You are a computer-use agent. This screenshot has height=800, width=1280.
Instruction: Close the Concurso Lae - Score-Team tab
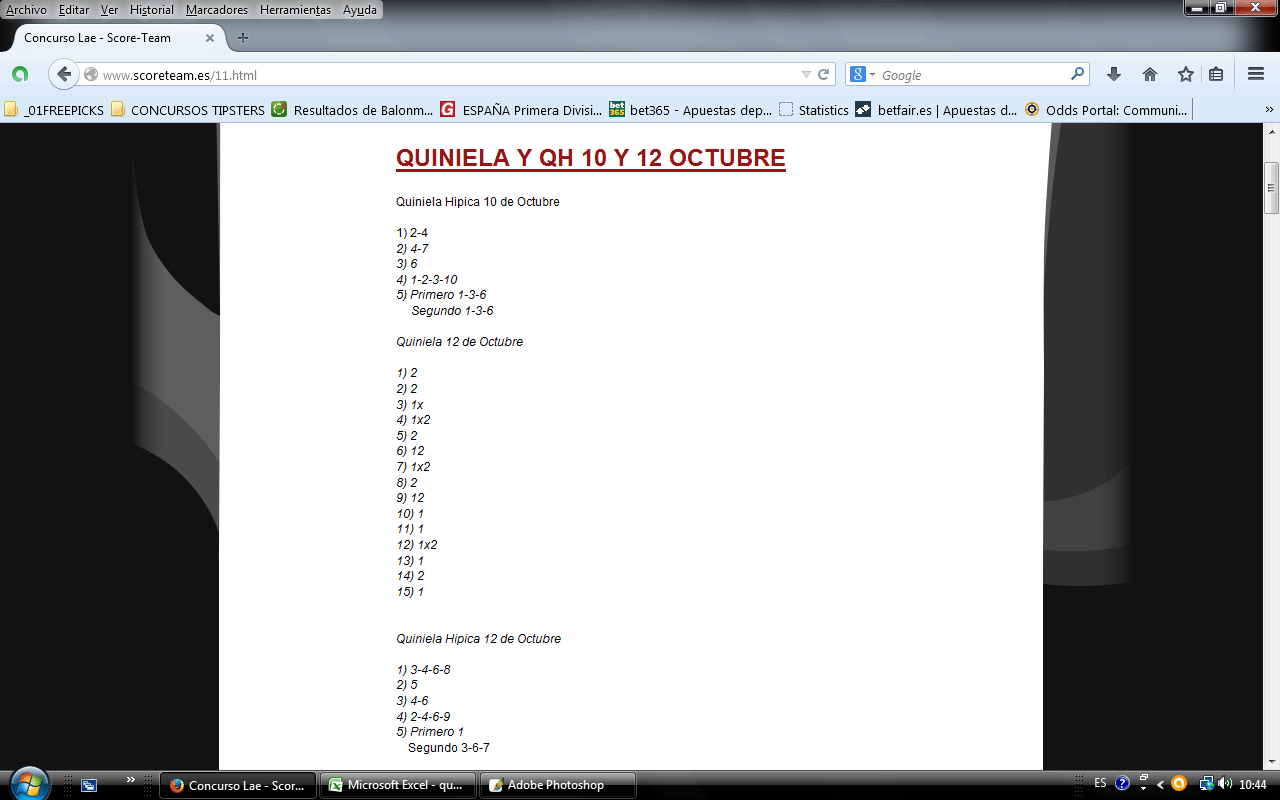coord(210,38)
